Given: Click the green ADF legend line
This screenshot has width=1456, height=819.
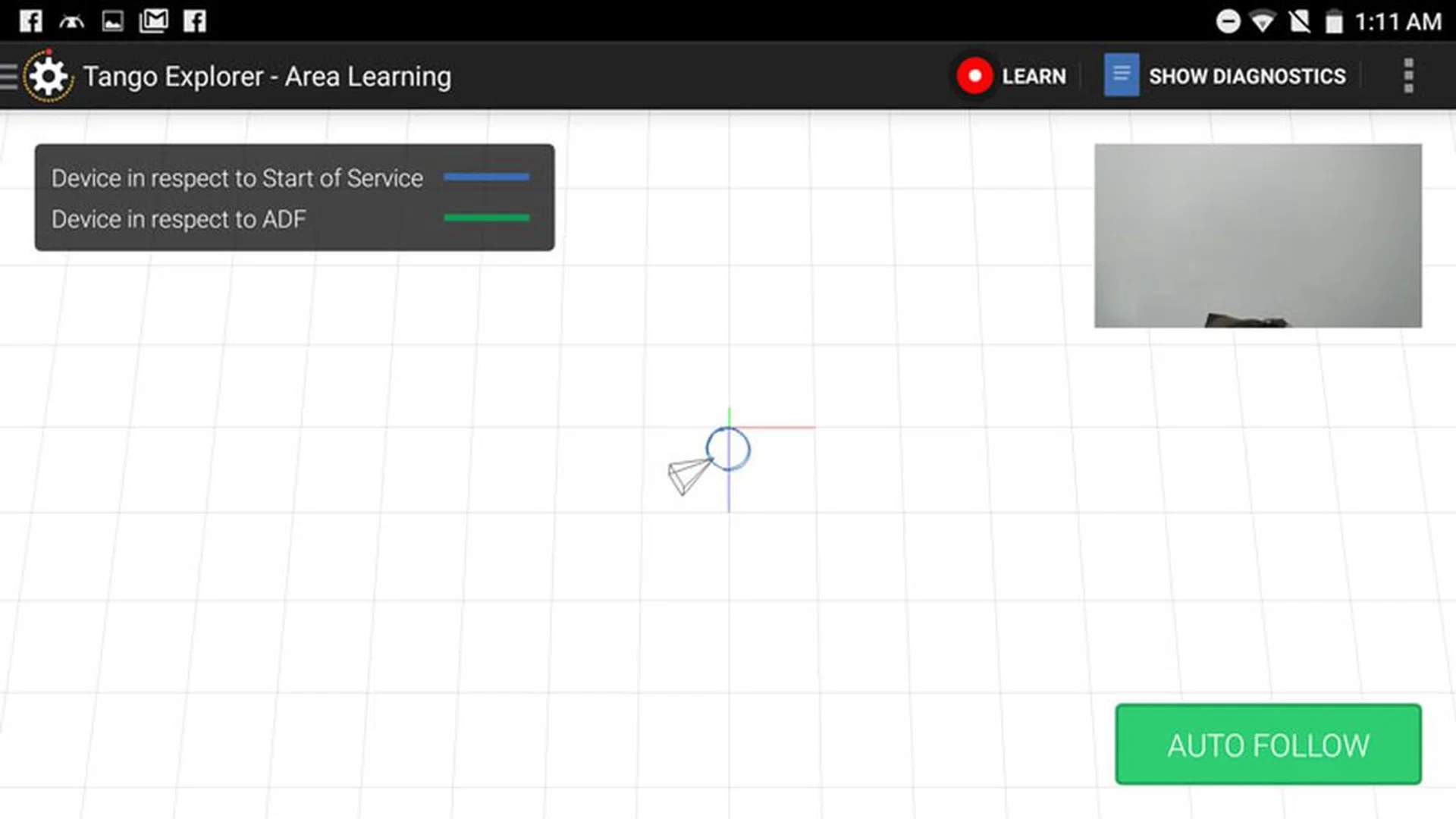Looking at the screenshot, I should [486, 218].
